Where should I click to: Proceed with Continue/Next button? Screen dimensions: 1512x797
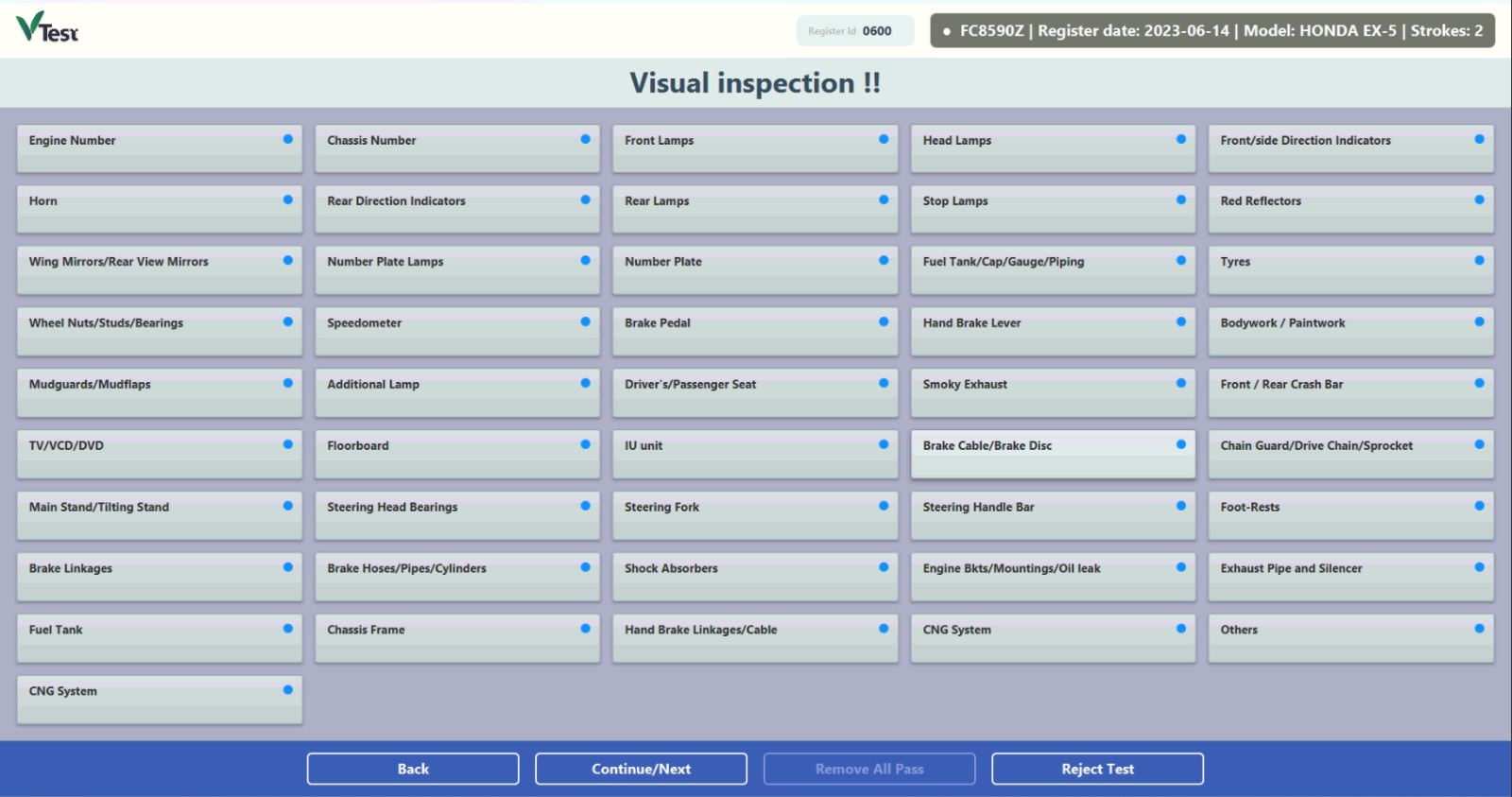pyautogui.click(x=641, y=769)
